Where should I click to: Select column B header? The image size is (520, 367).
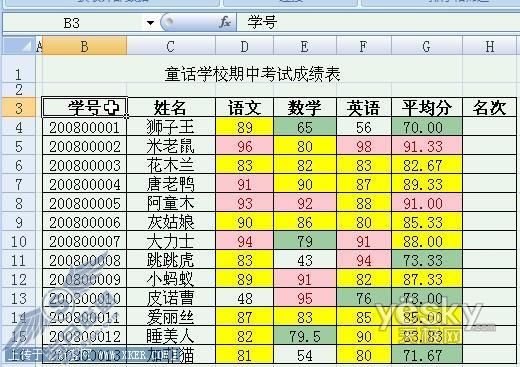tap(85, 46)
